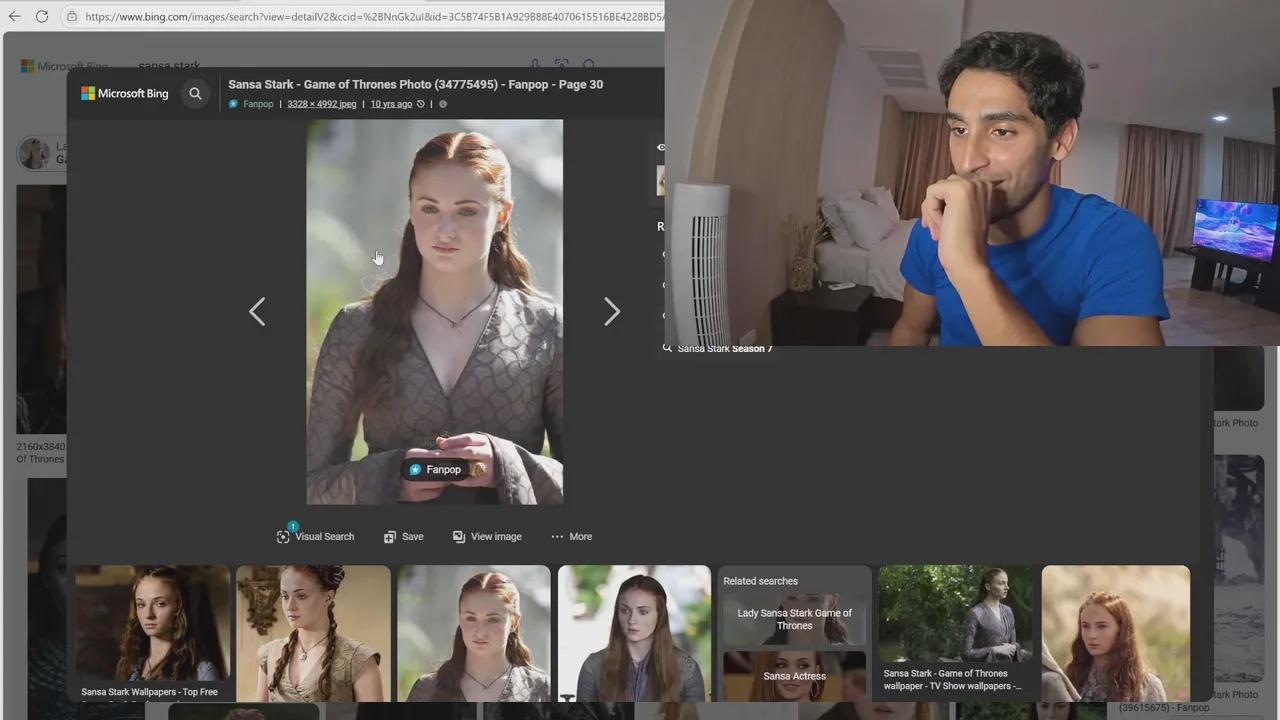The width and height of the screenshot is (1280, 720).
Task: Show the previous image with the left arrow
Action: [x=257, y=312]
